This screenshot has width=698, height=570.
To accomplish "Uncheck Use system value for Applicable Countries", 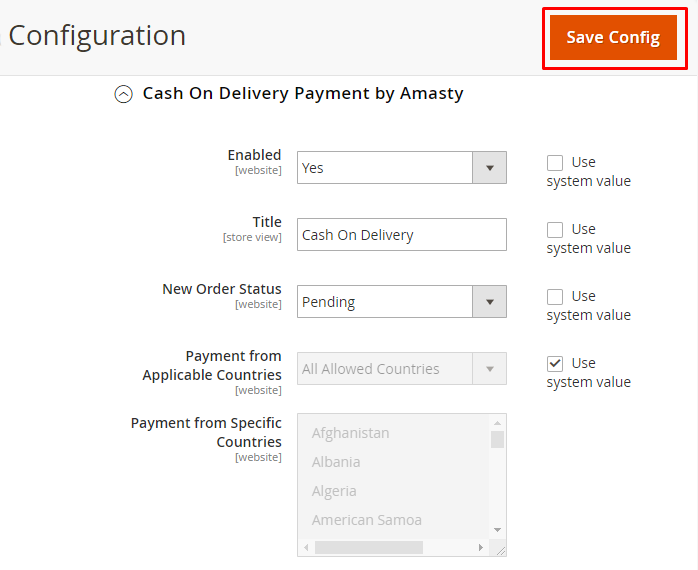I will click(x=555, y=363).
